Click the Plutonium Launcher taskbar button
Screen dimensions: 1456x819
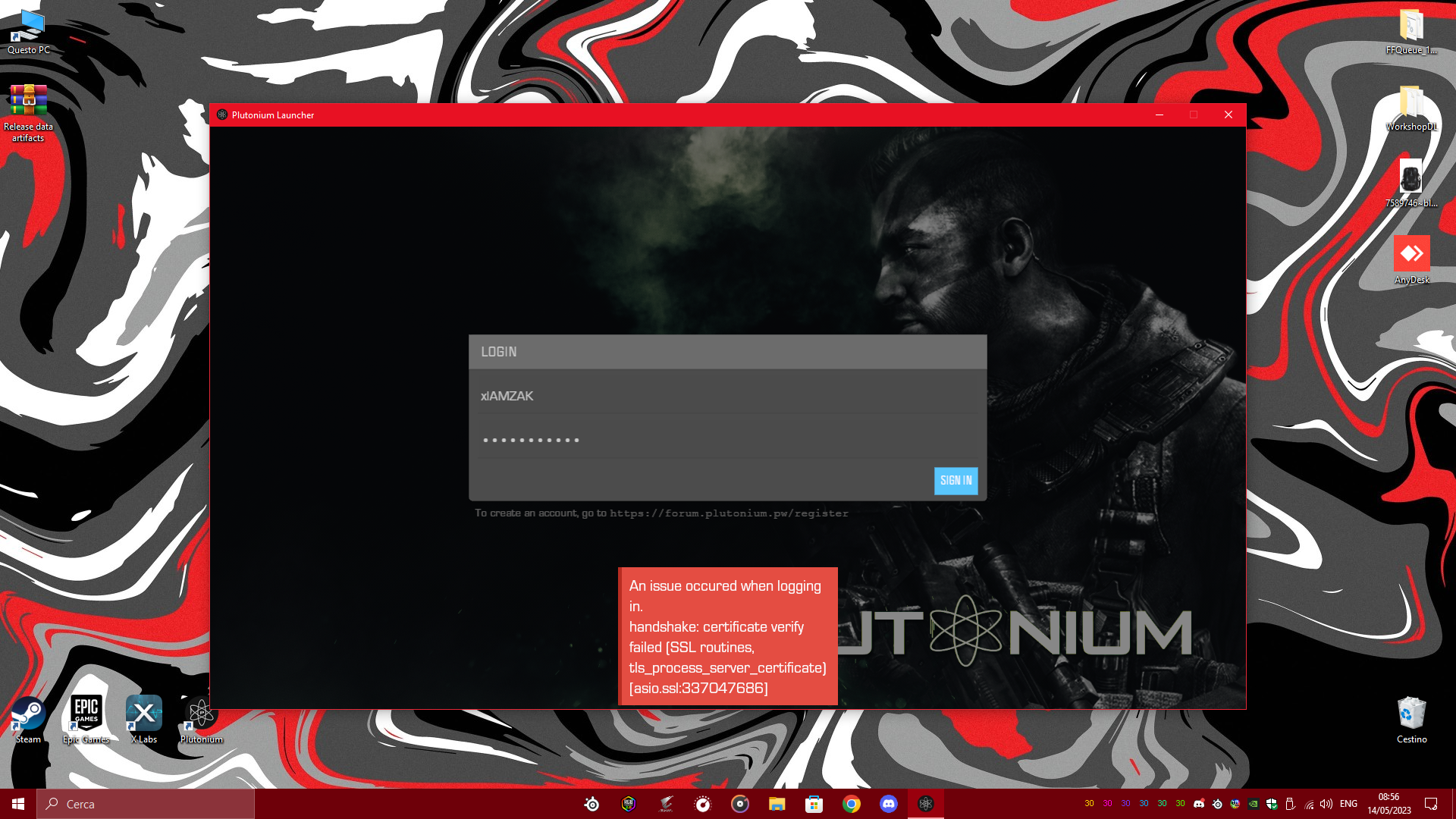pos(926,804)
